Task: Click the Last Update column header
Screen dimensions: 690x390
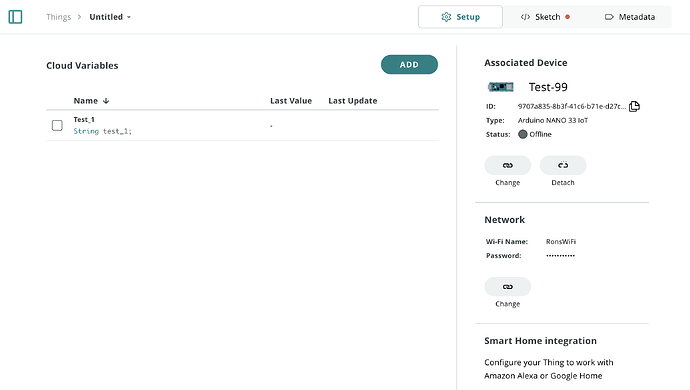Action: pyautogui.click(x=352, y=101)
